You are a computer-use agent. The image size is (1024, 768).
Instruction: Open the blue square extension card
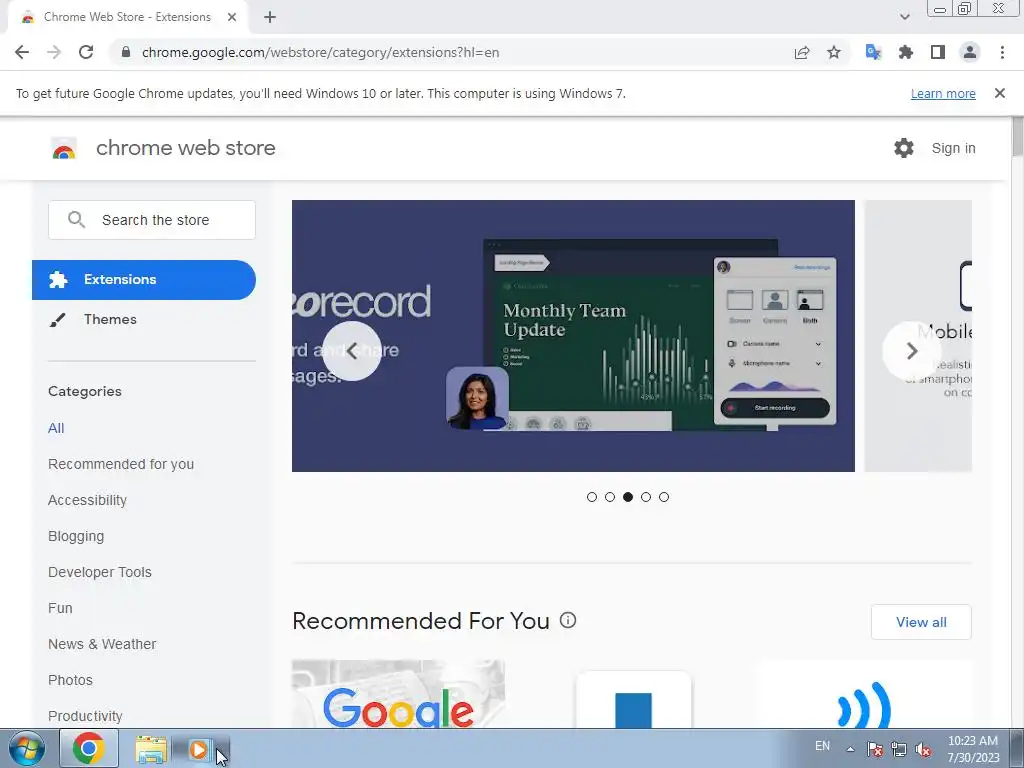coord(633,699)
